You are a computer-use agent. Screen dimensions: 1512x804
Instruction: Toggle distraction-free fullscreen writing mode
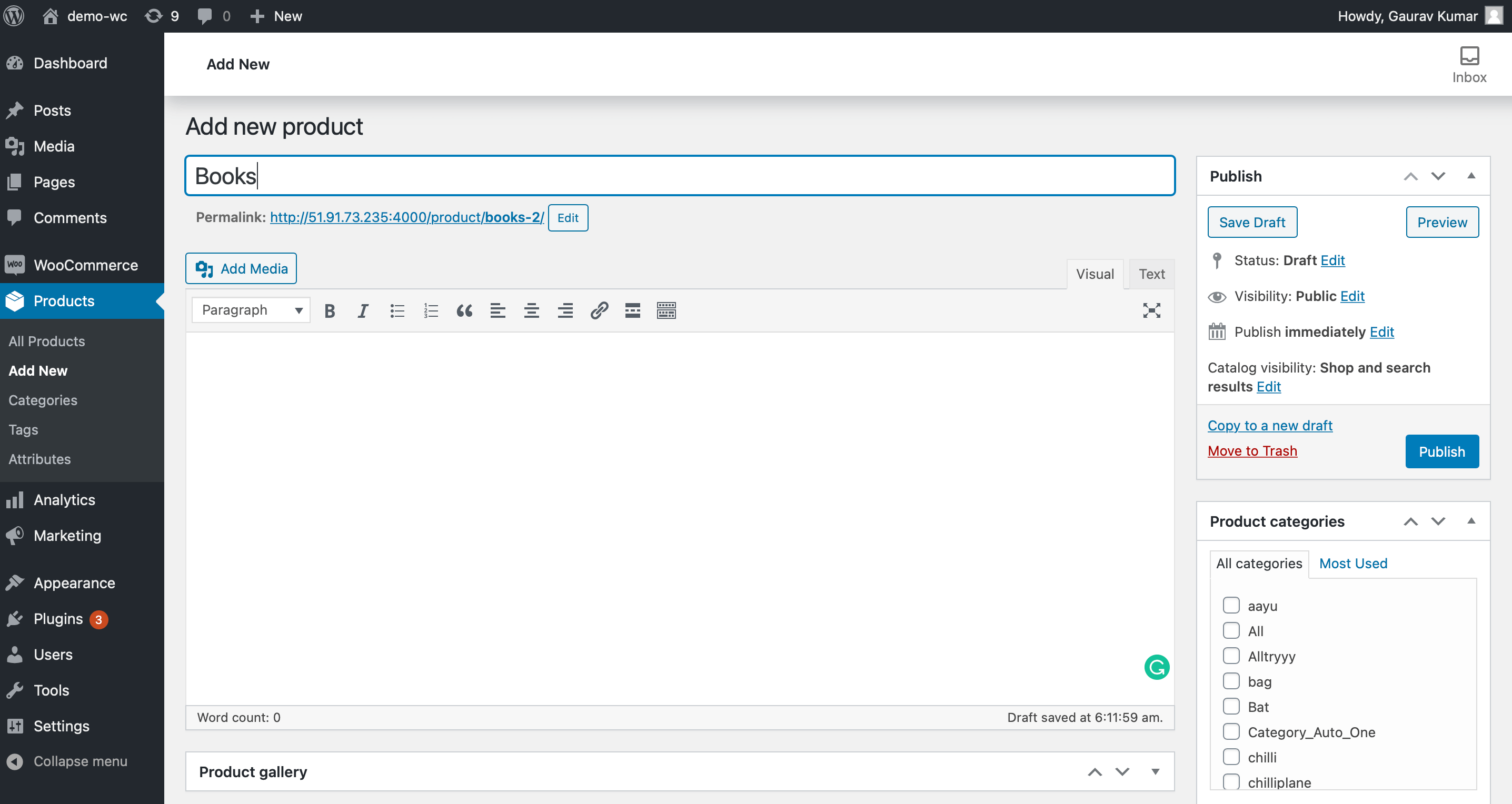pos(1151,310)
